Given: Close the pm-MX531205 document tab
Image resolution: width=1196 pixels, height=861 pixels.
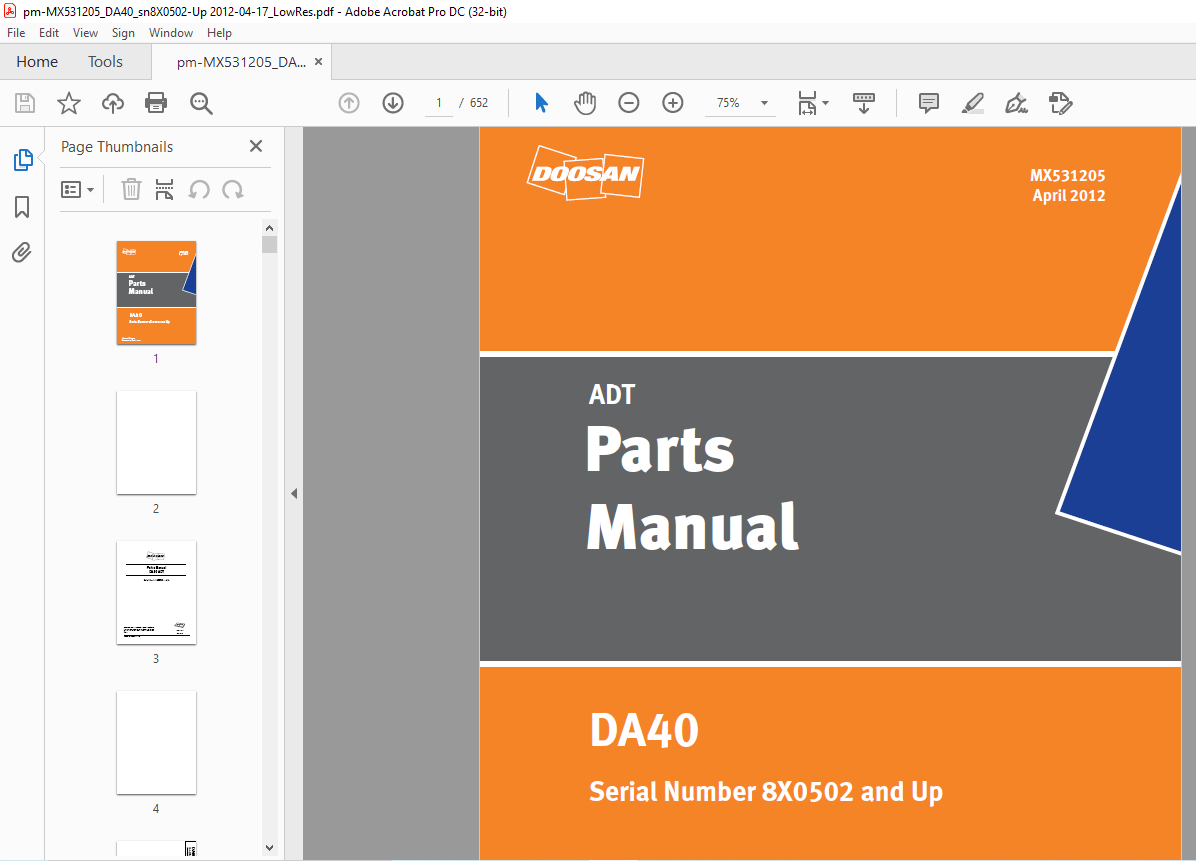Looking at the screenshot, I should 318,62.
